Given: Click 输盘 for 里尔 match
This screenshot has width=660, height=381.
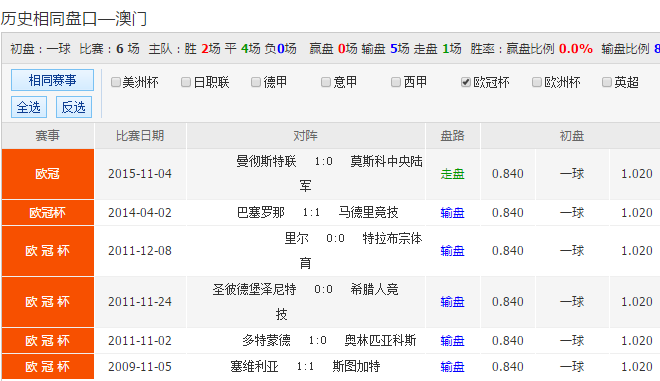Looking at the screenshot, I should click(452, 251).
